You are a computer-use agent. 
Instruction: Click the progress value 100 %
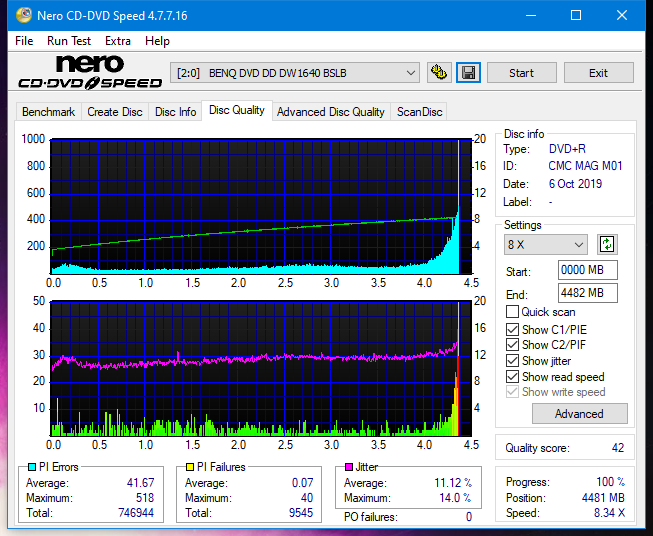click(x=611, y=482)
